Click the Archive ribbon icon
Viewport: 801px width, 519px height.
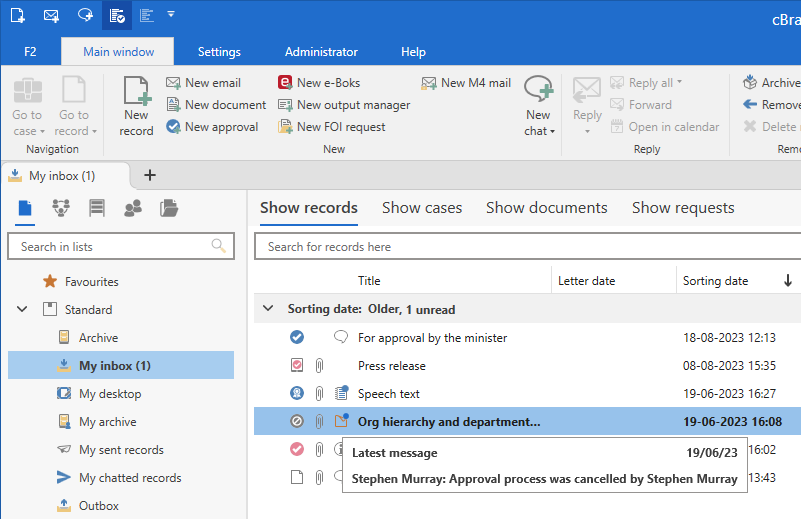pyautogui.click(x=750, y=83)
